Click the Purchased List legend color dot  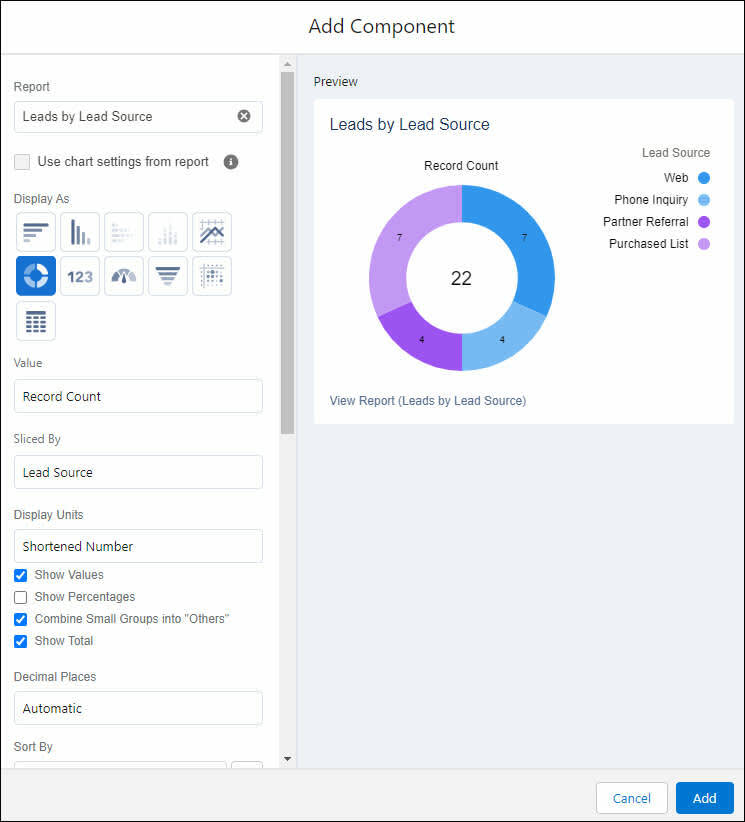(704, 244)
